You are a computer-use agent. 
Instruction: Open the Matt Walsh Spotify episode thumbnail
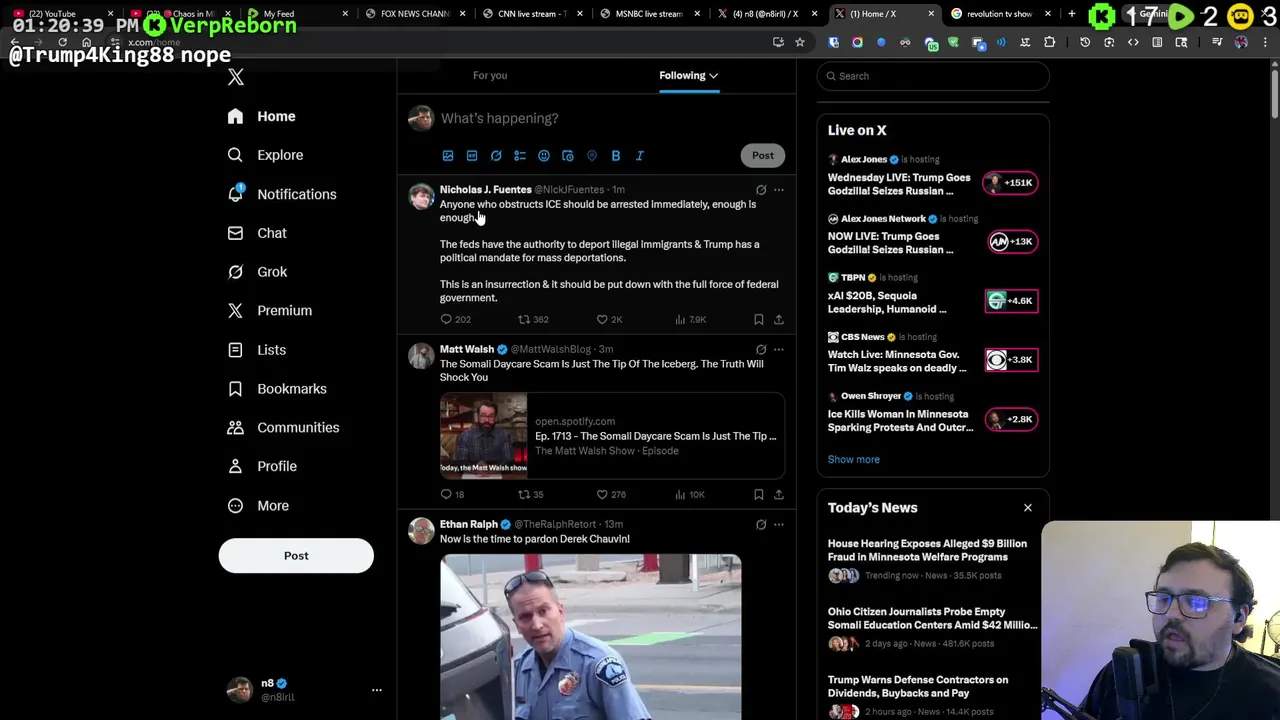coord(484,436)
